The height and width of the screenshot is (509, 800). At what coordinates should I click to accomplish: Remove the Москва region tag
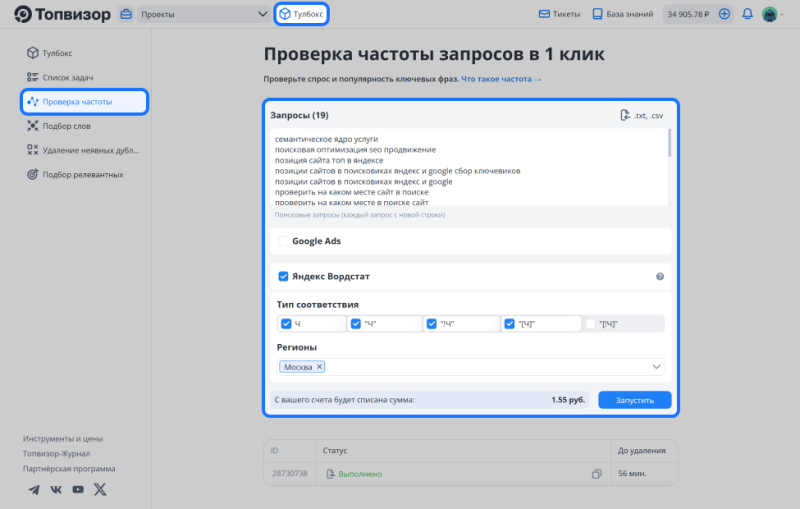(x=319, y=367)
